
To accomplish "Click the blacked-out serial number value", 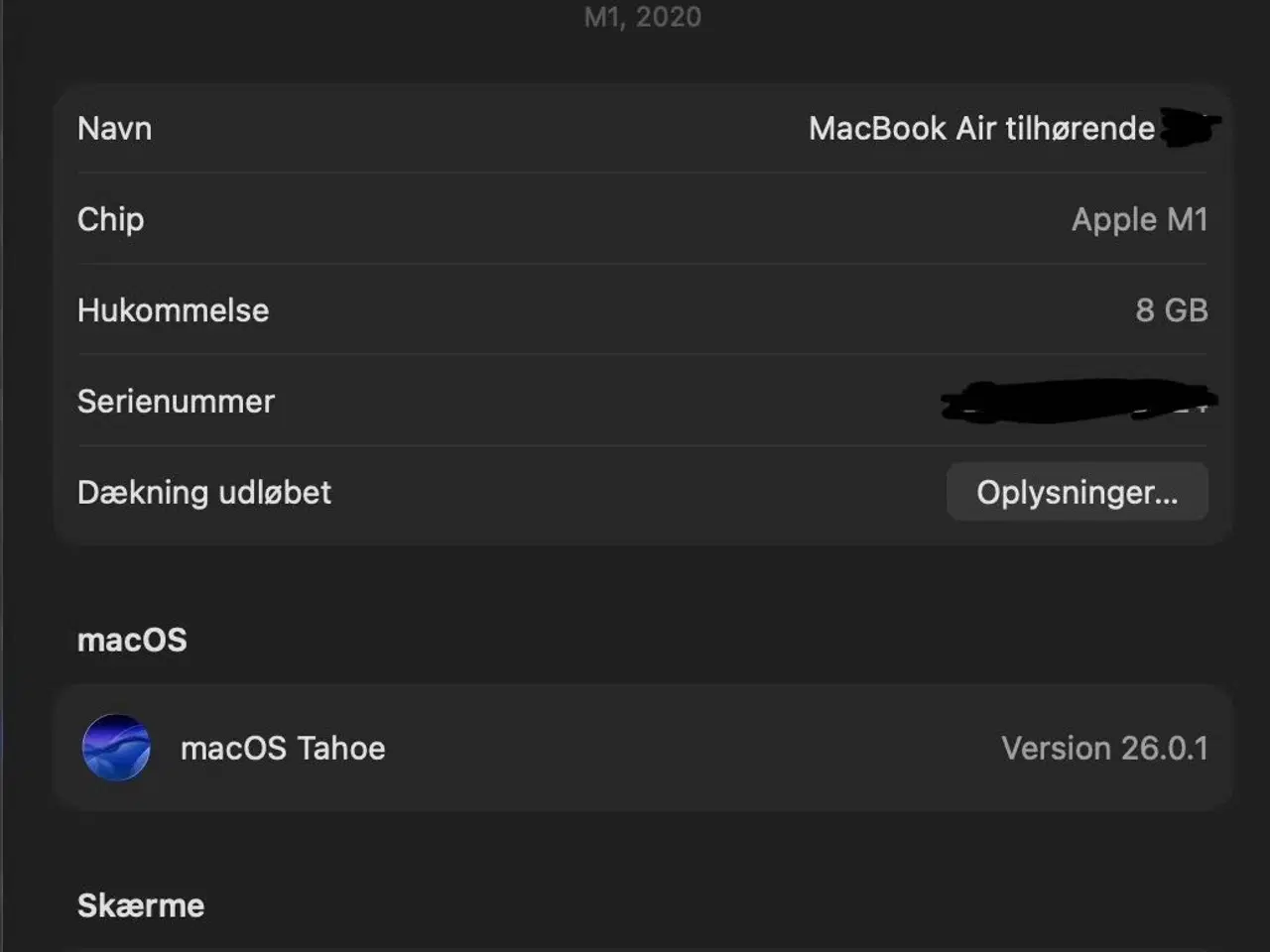I will (x=1077, y=402).
